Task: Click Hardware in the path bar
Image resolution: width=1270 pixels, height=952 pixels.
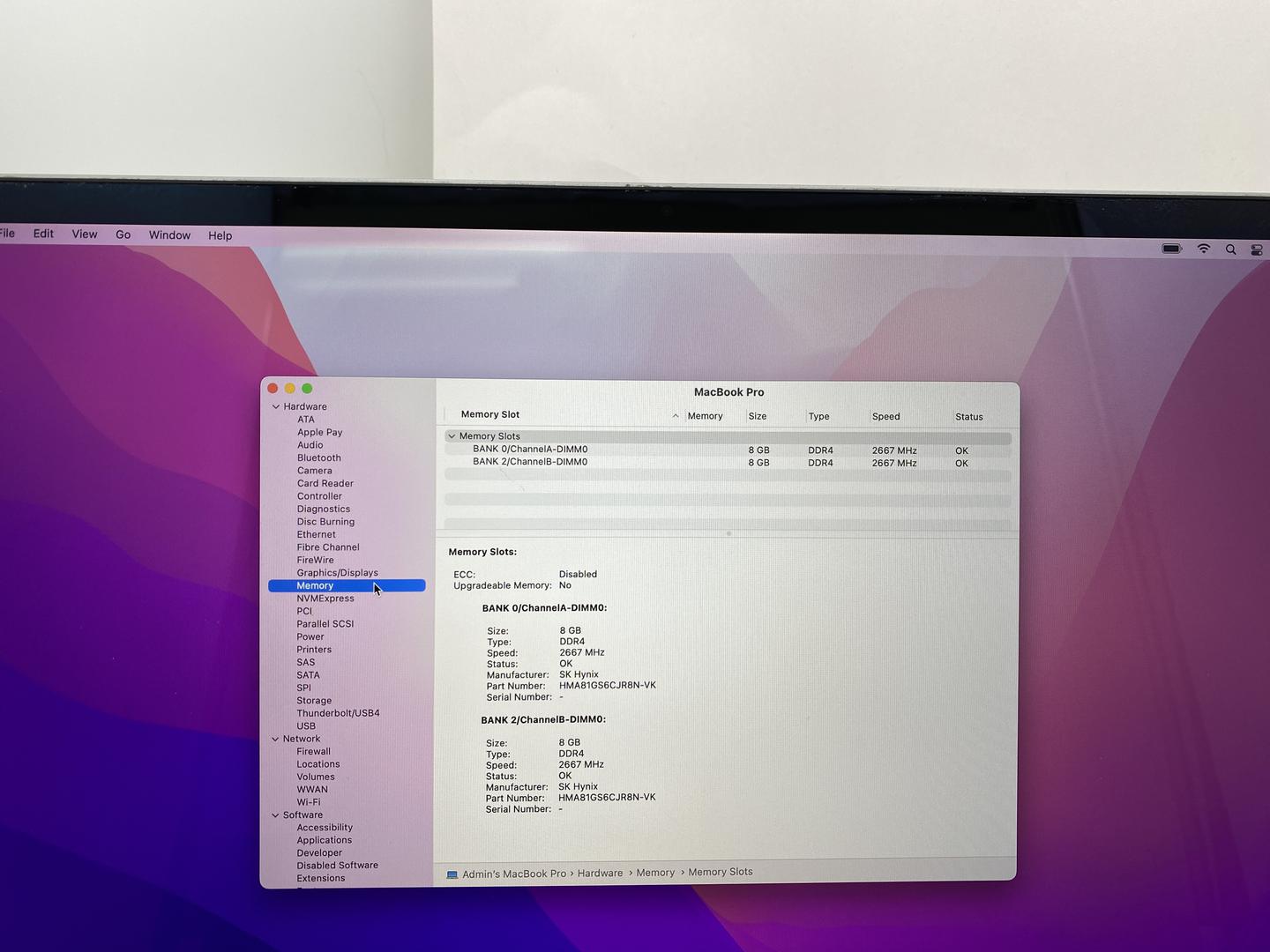Action: tap(600, 874)
